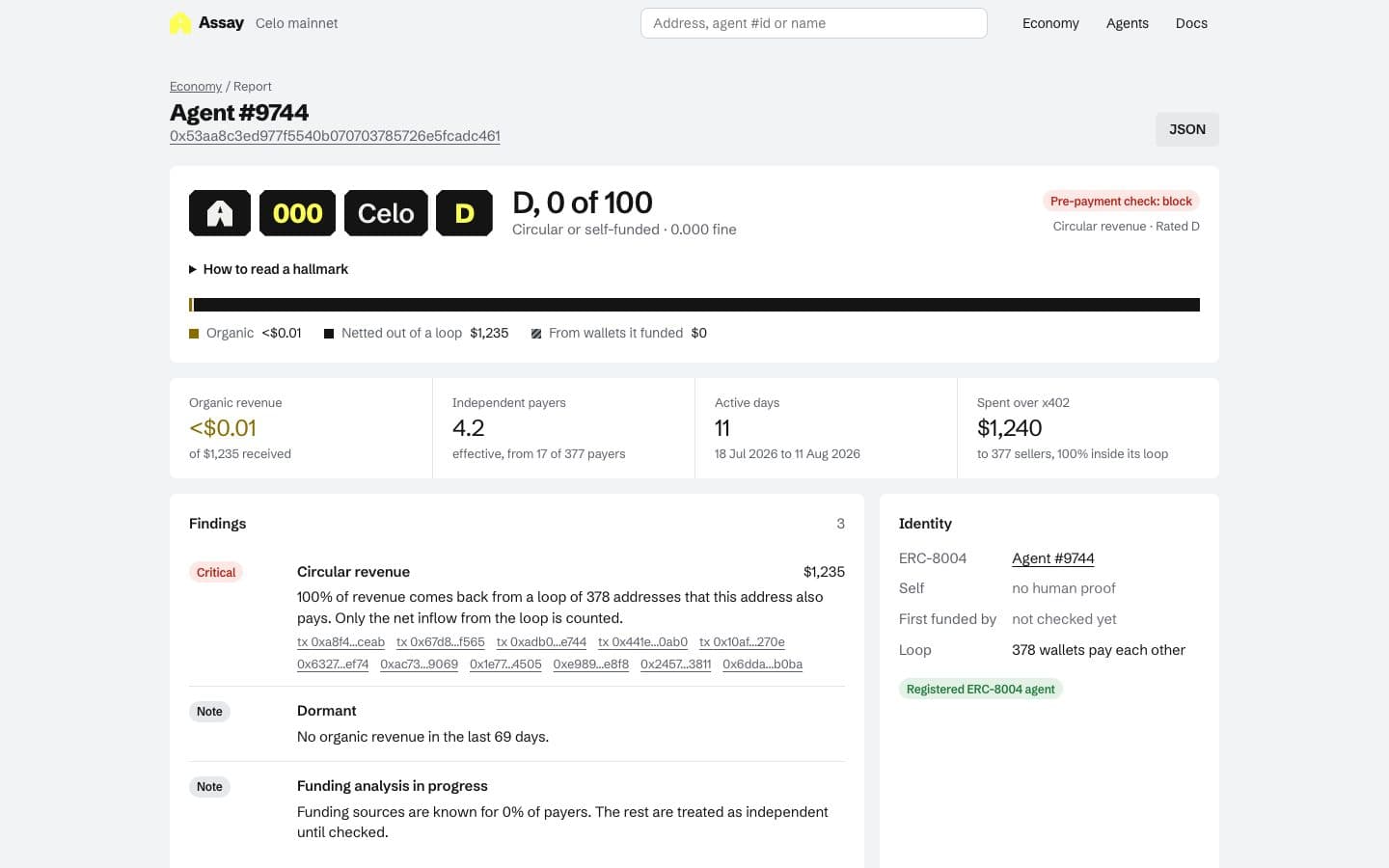This screenshot has height=868, width=1389.
Task: Open address 0x6327...ef74
Action: point(333,665)
